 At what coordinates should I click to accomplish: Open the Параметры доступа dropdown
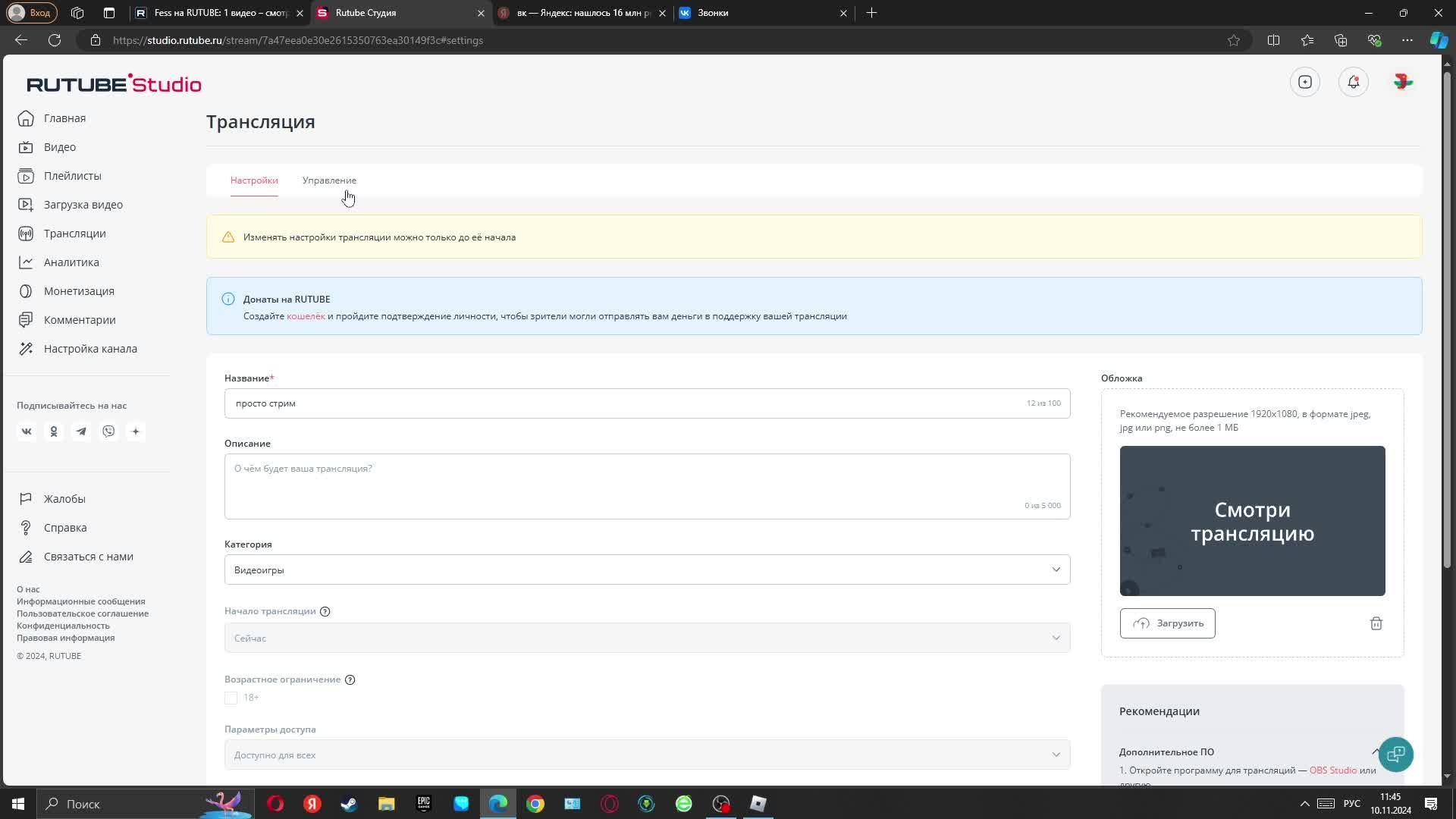pos(647,755)
